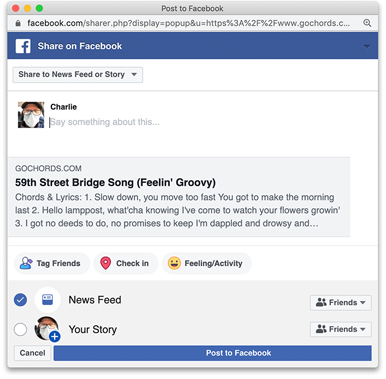The width and height of the screenshot is (386, 379).
Task: Click the Your Story avatar with plus badge
Action: coord(47,329)
